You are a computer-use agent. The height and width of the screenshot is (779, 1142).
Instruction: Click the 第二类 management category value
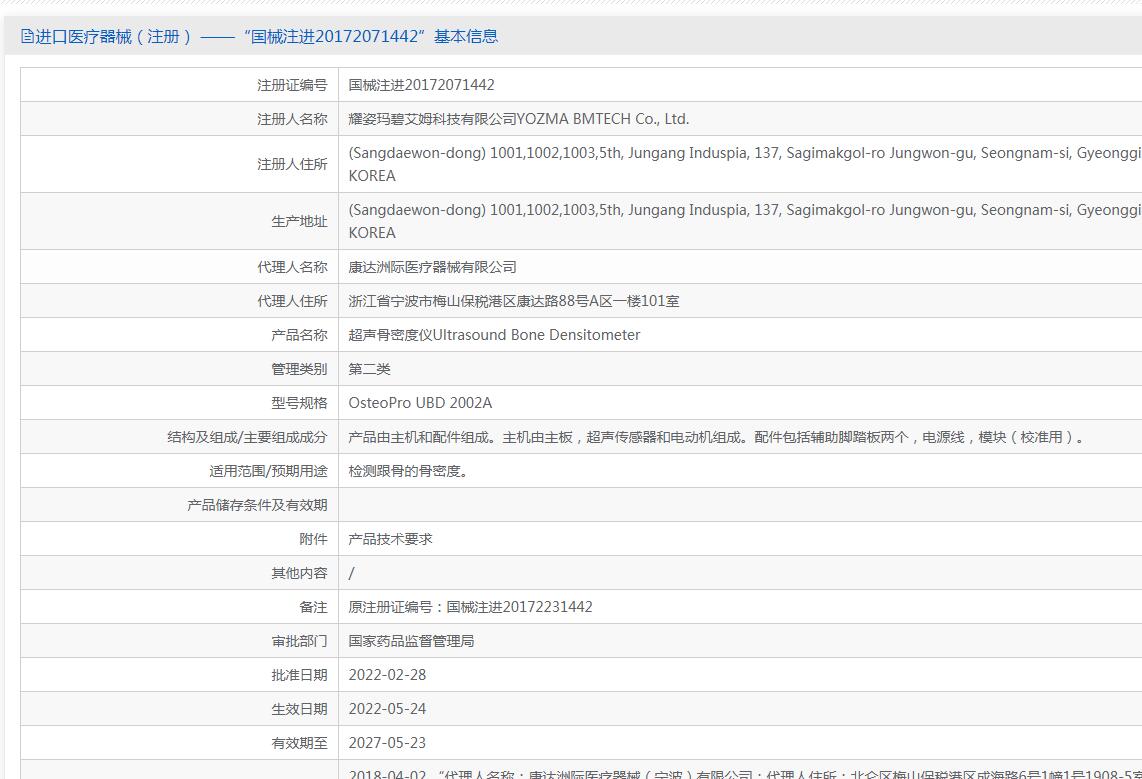(x=369, y=369)
